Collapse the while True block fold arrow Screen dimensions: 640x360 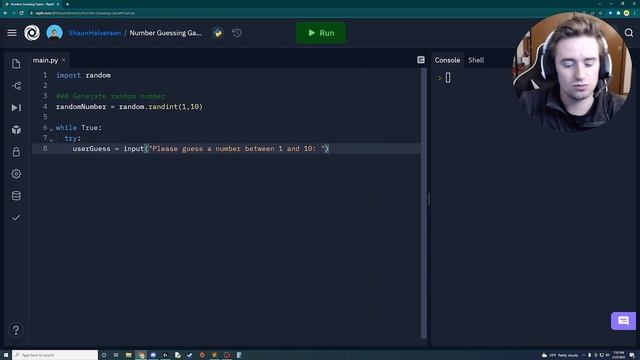pos(51,129)
